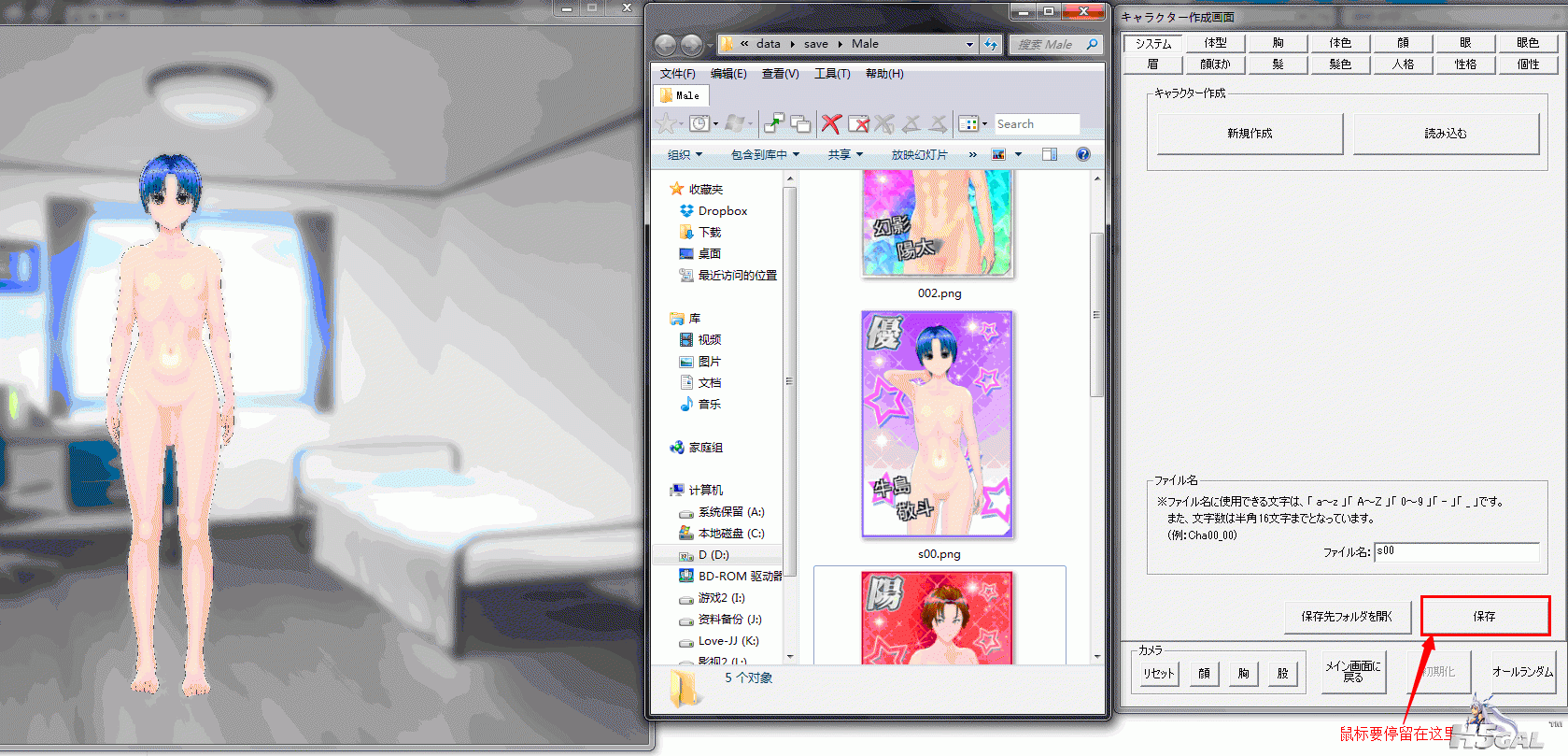Open the 文件(F) menu

tap(677, 73)
